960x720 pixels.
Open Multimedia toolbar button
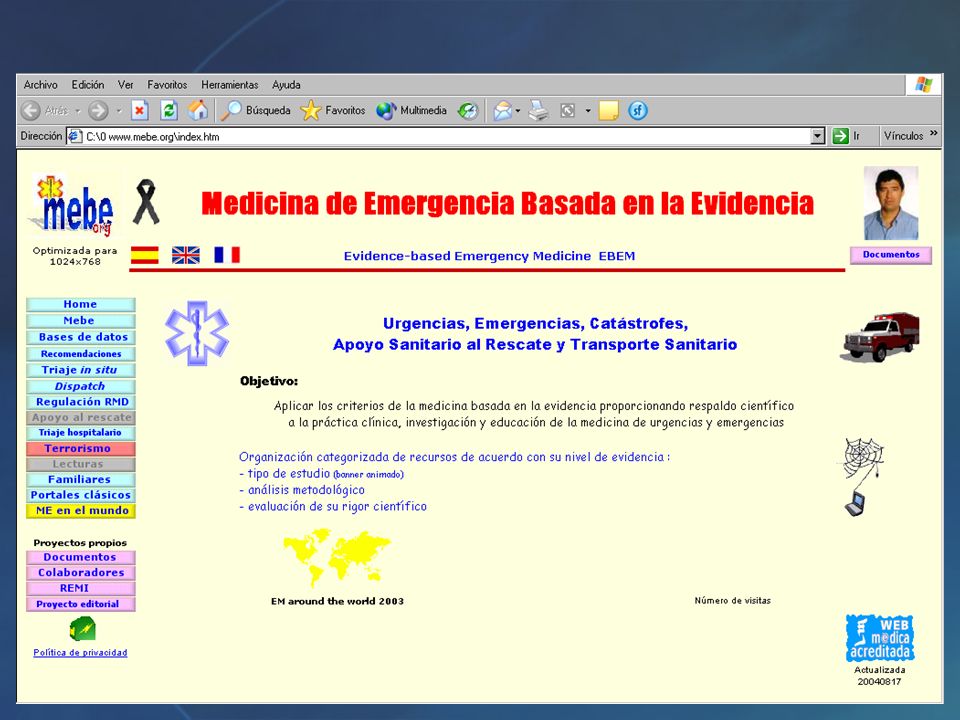pyautogui.click(x=411, y=111)
